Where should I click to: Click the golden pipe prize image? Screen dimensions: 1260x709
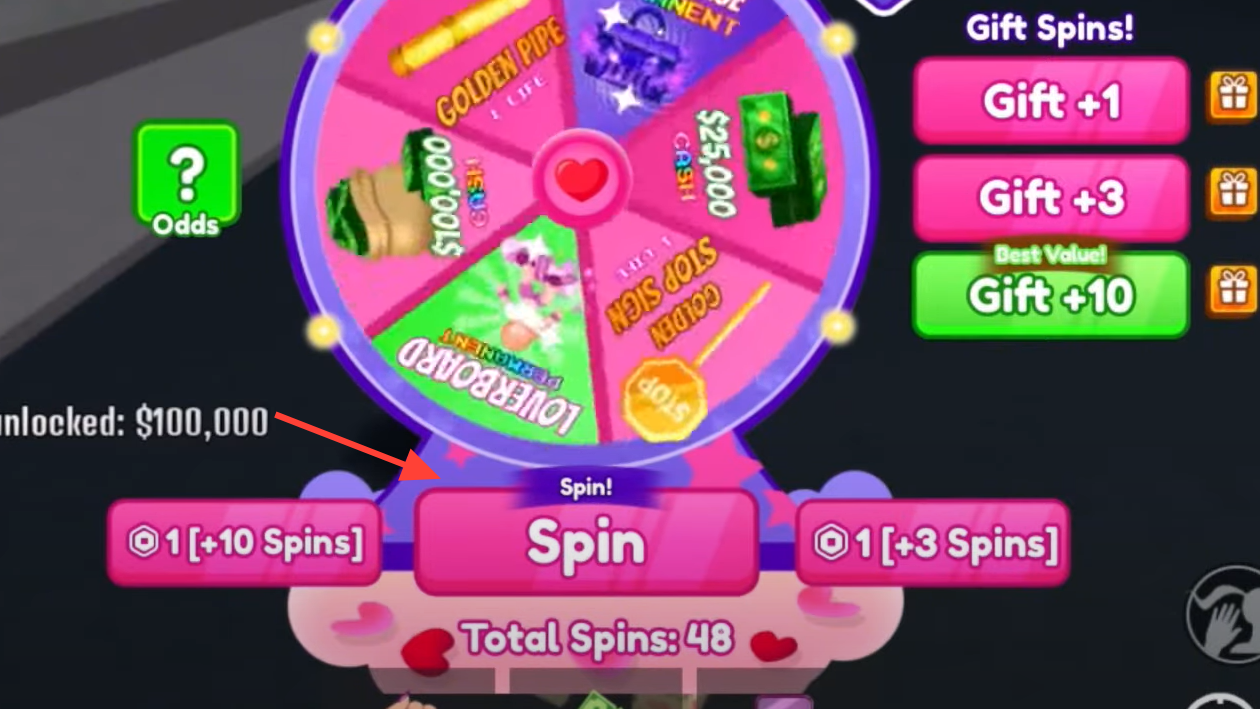pos(440,47)
